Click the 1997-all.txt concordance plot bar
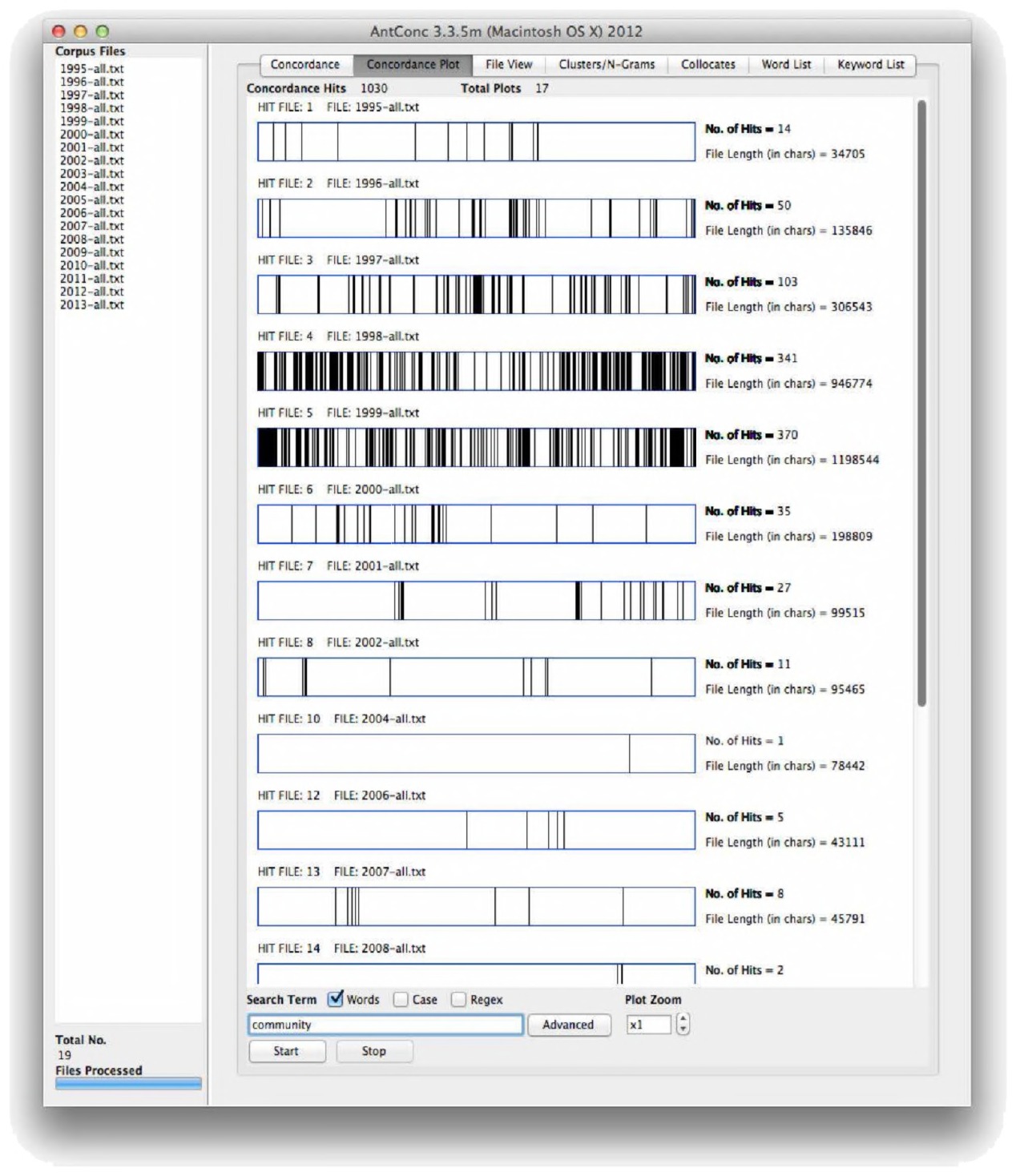 pyautogui.click(x=476, y=295)
